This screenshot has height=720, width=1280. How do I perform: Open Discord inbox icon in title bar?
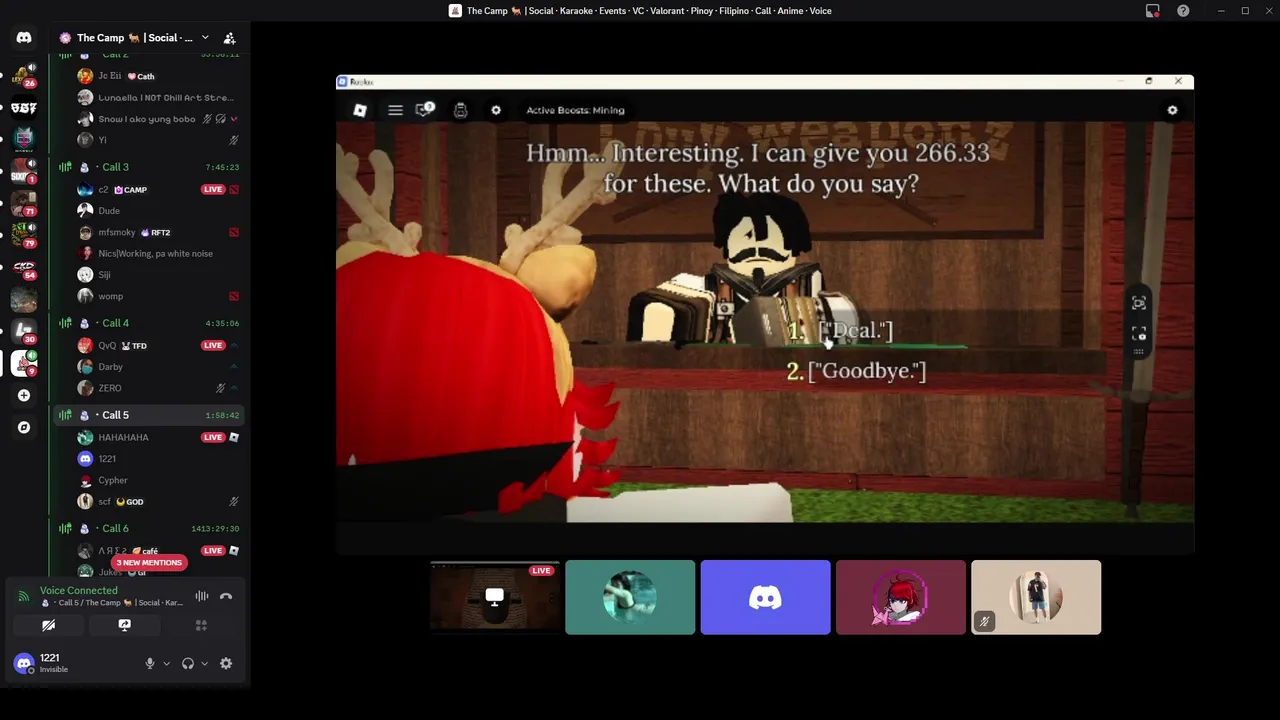1153,11
